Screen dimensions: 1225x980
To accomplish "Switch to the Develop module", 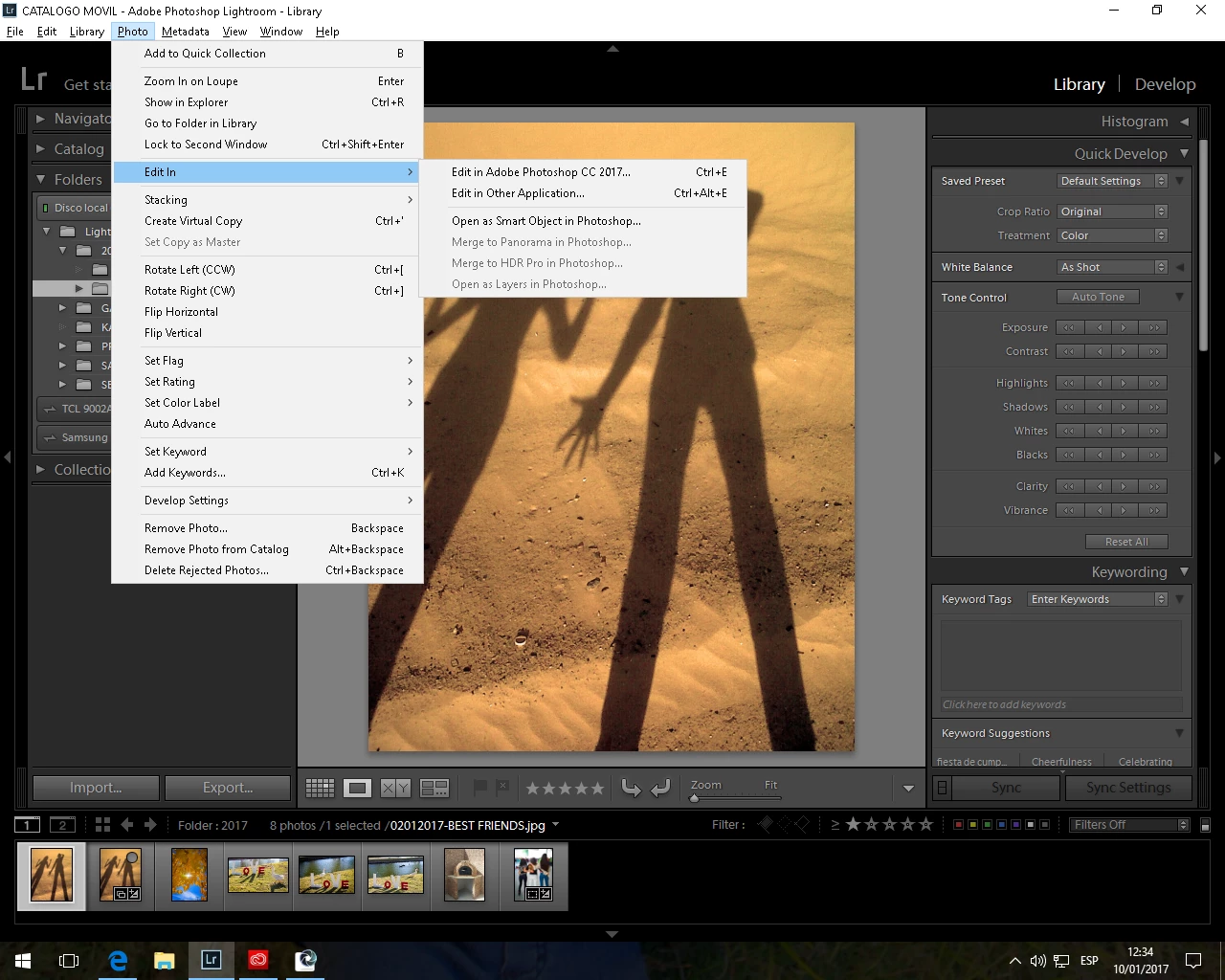I will pyautogui.click(x=1165, y=84).
